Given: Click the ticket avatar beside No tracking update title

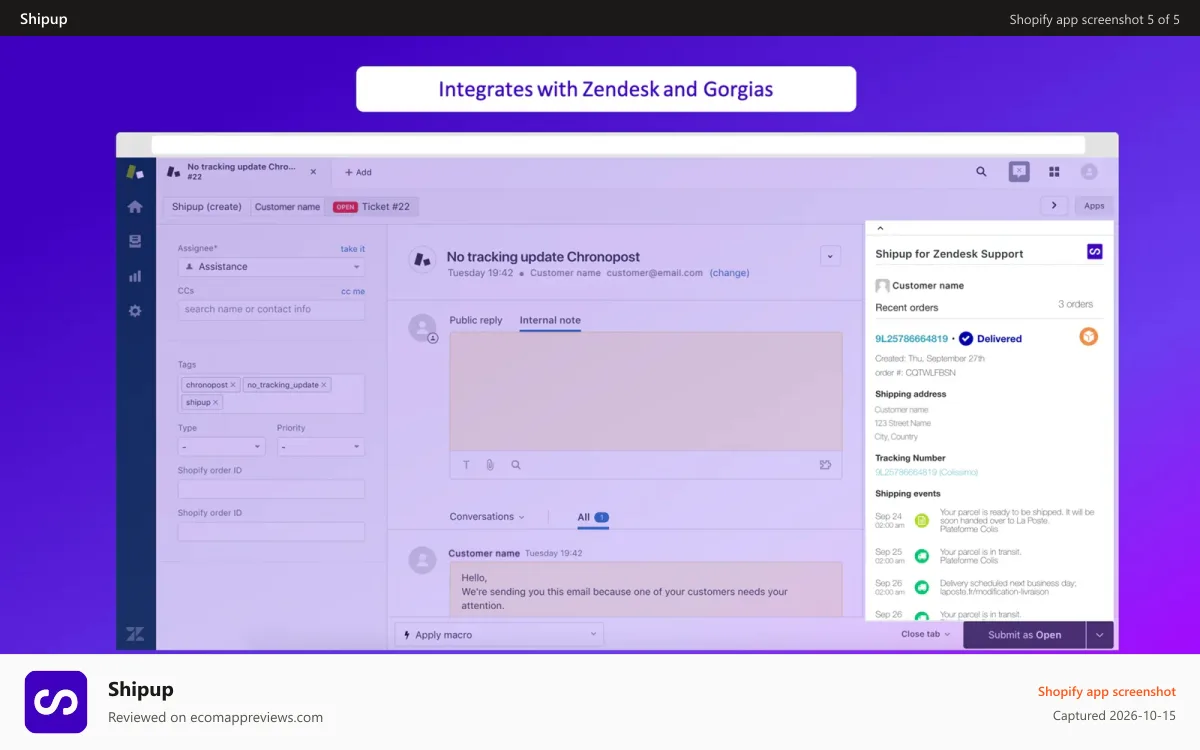Looking at the screenshot, I should (x=423, y=259).
